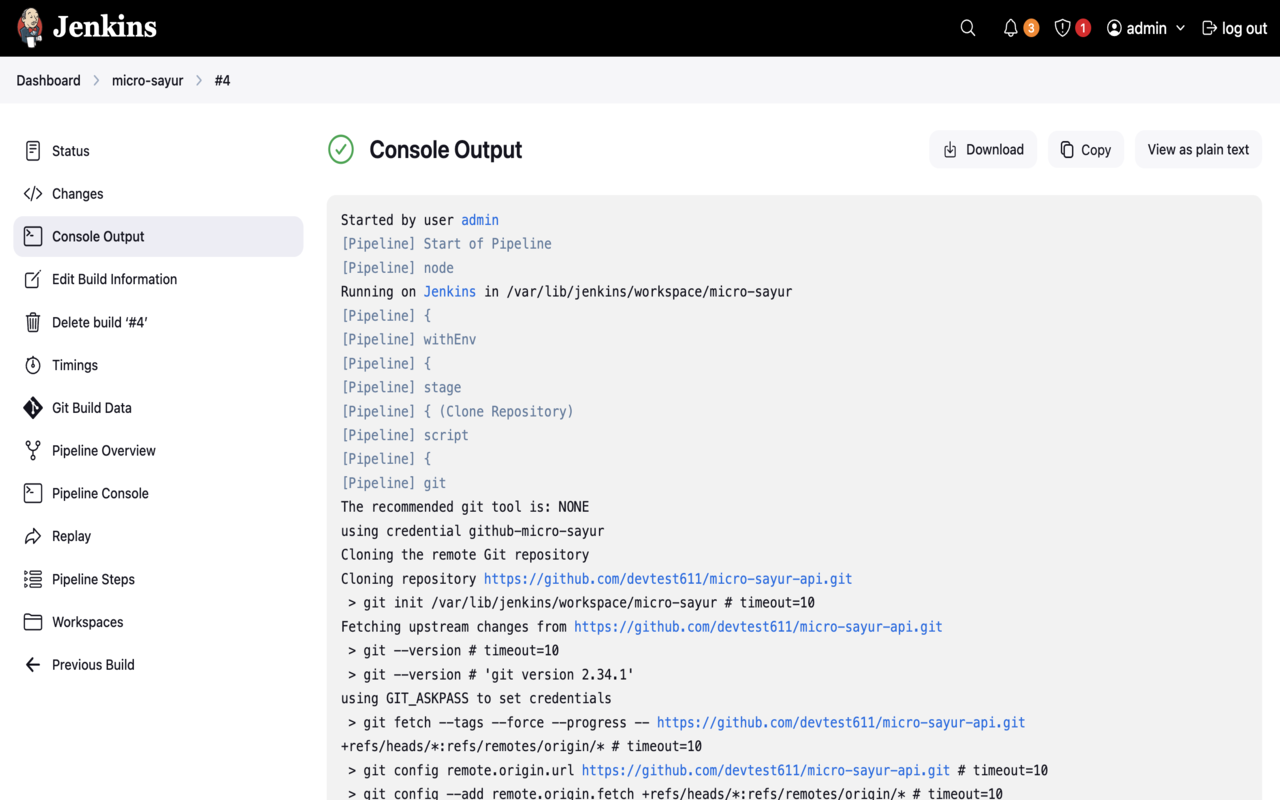The width and height of the screenshot is (1280, 800).
Task: Click the Pipeline Console terminal icon
Action: point(33,493)
